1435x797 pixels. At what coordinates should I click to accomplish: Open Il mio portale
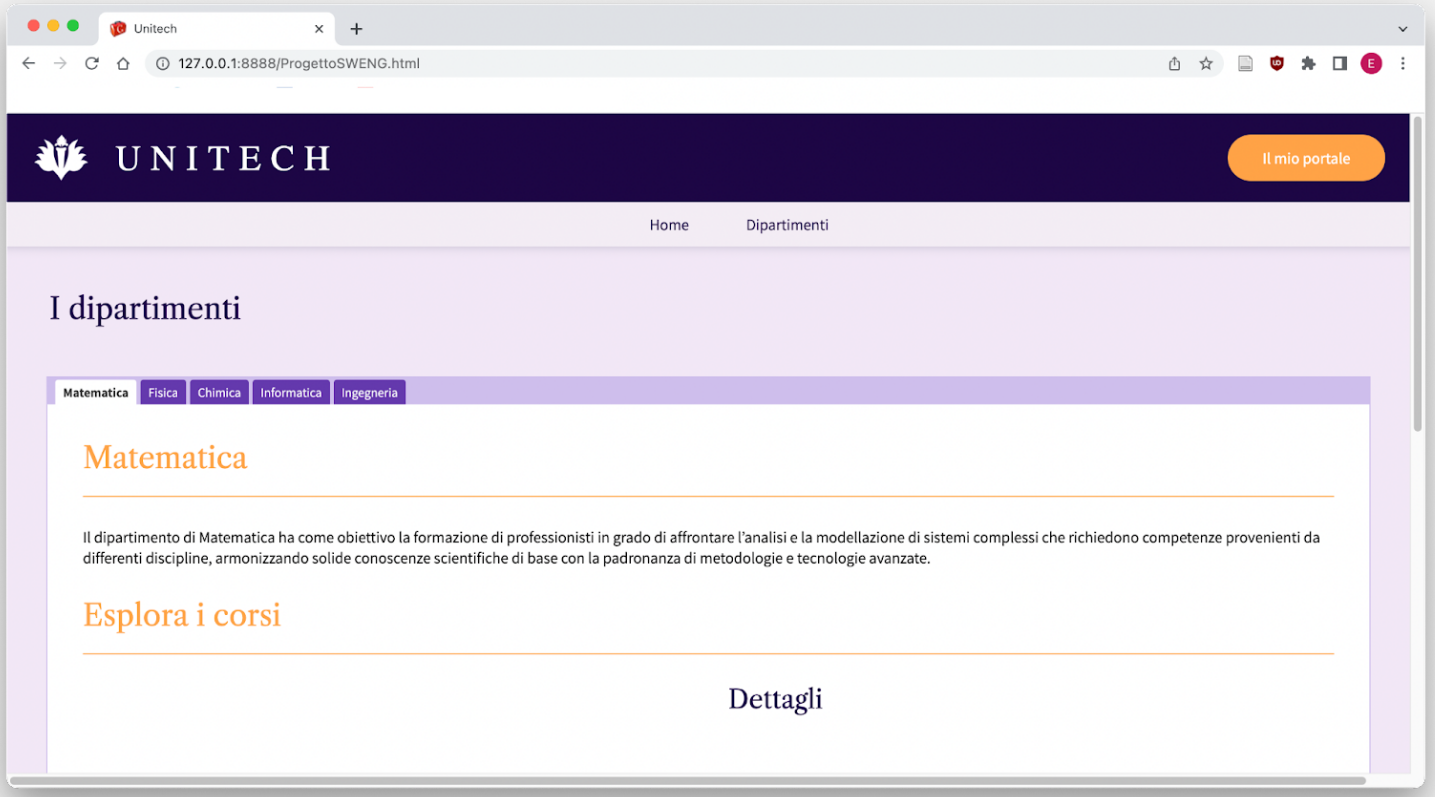(x=1306, y=158)
